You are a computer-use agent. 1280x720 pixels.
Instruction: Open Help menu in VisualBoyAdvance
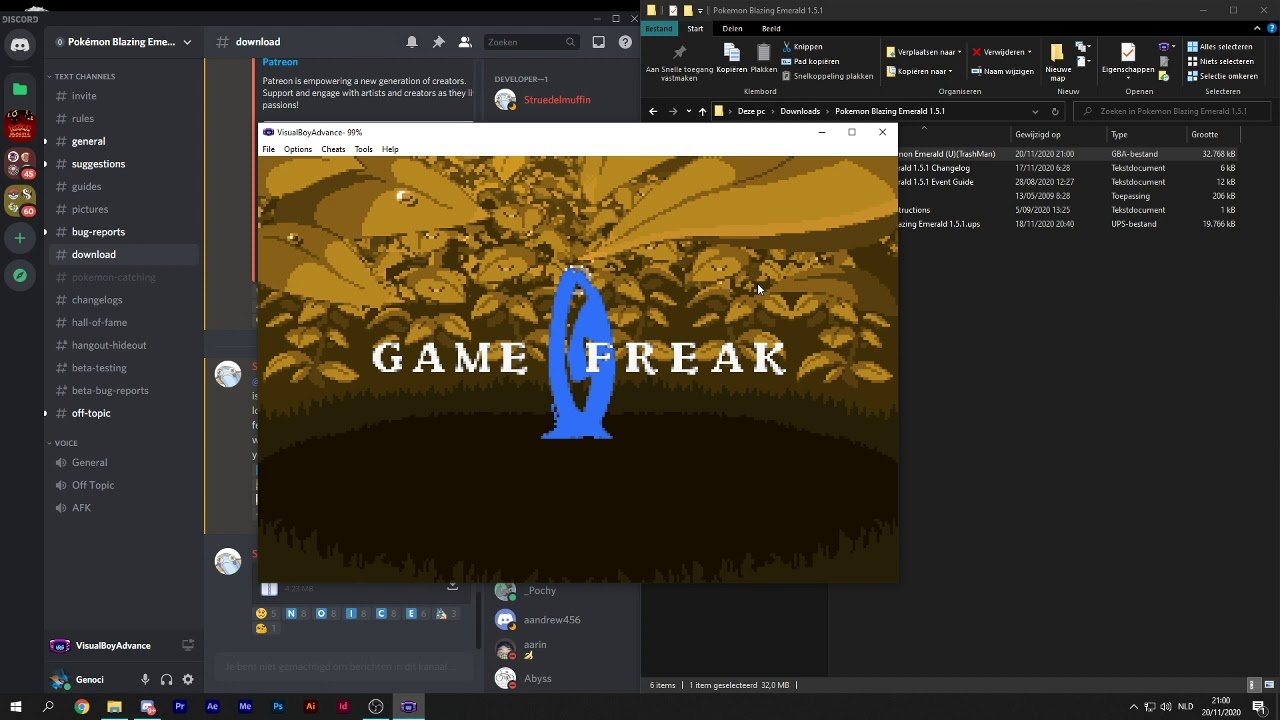coord(390,149)
